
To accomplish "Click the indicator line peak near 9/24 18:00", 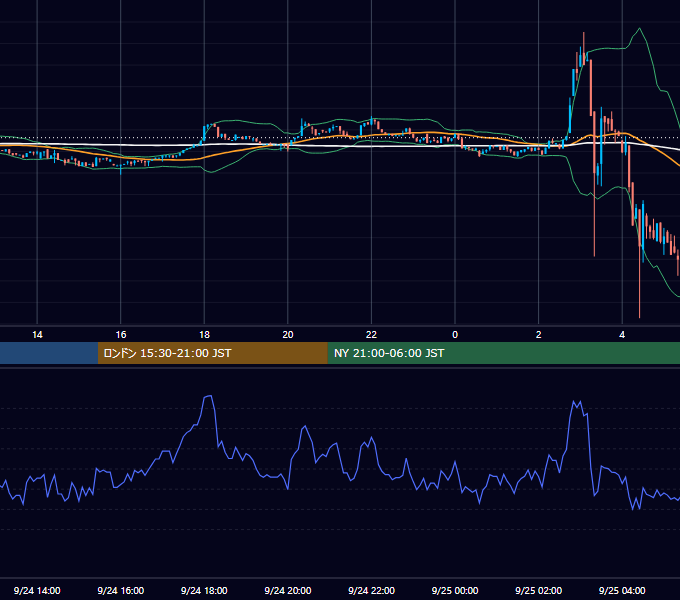I will click(x=209, y=396).
